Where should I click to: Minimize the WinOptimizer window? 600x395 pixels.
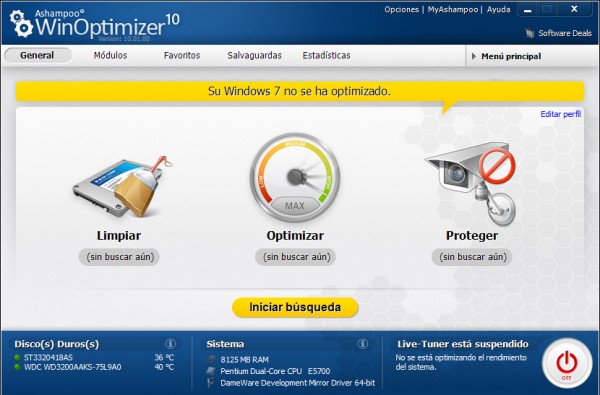point(528,10)
